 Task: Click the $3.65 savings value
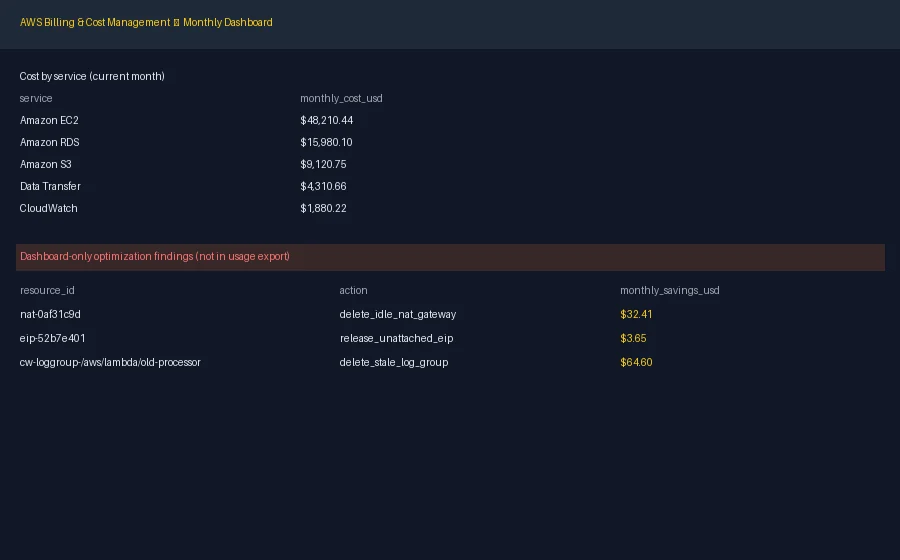coord(633,339)
